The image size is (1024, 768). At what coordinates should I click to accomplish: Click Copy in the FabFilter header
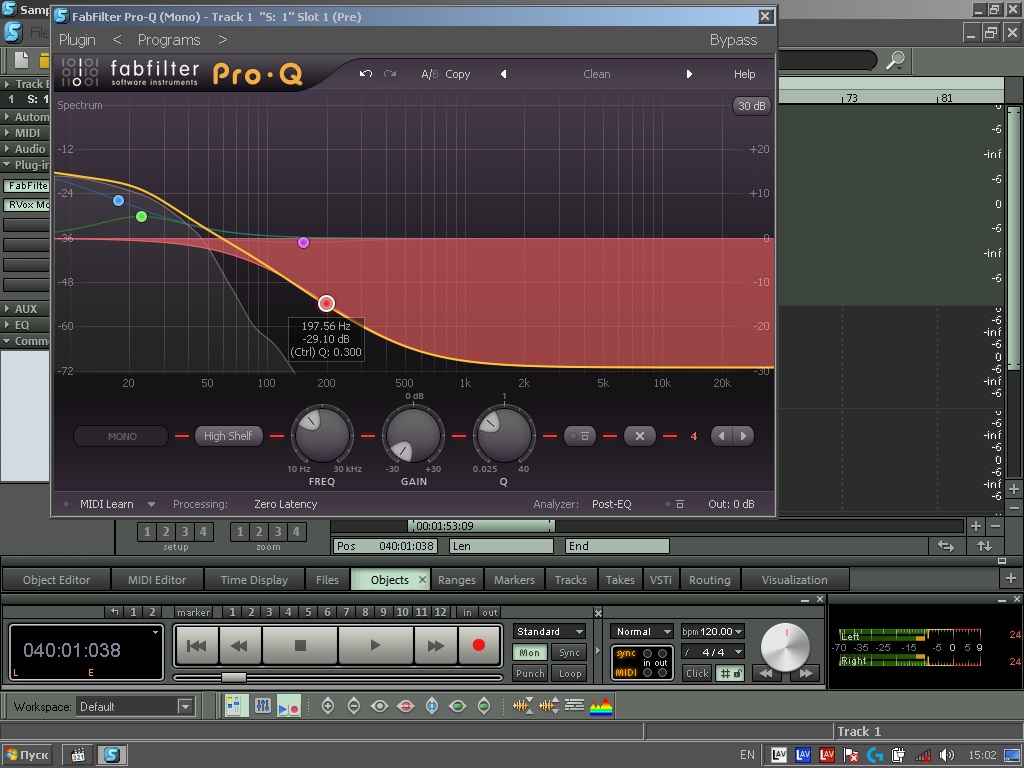[458, 74]
